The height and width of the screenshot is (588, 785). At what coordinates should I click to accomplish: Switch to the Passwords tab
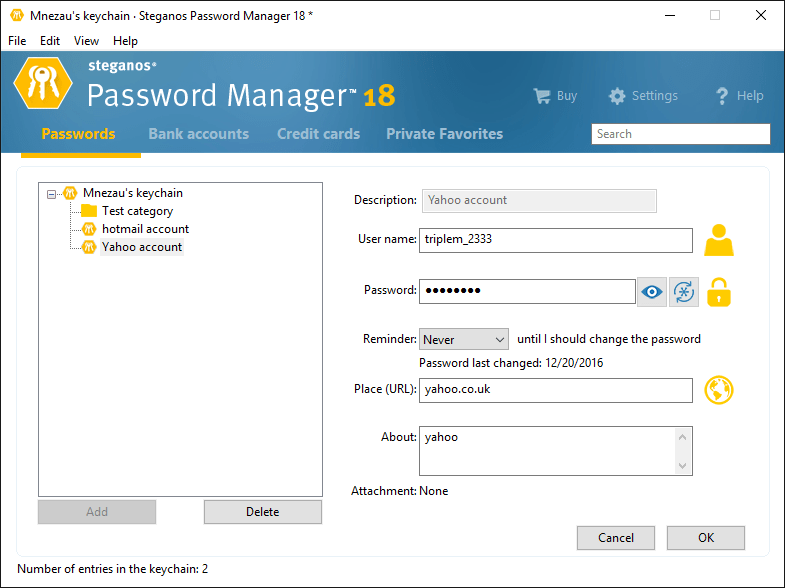click(x=78, y=134)
